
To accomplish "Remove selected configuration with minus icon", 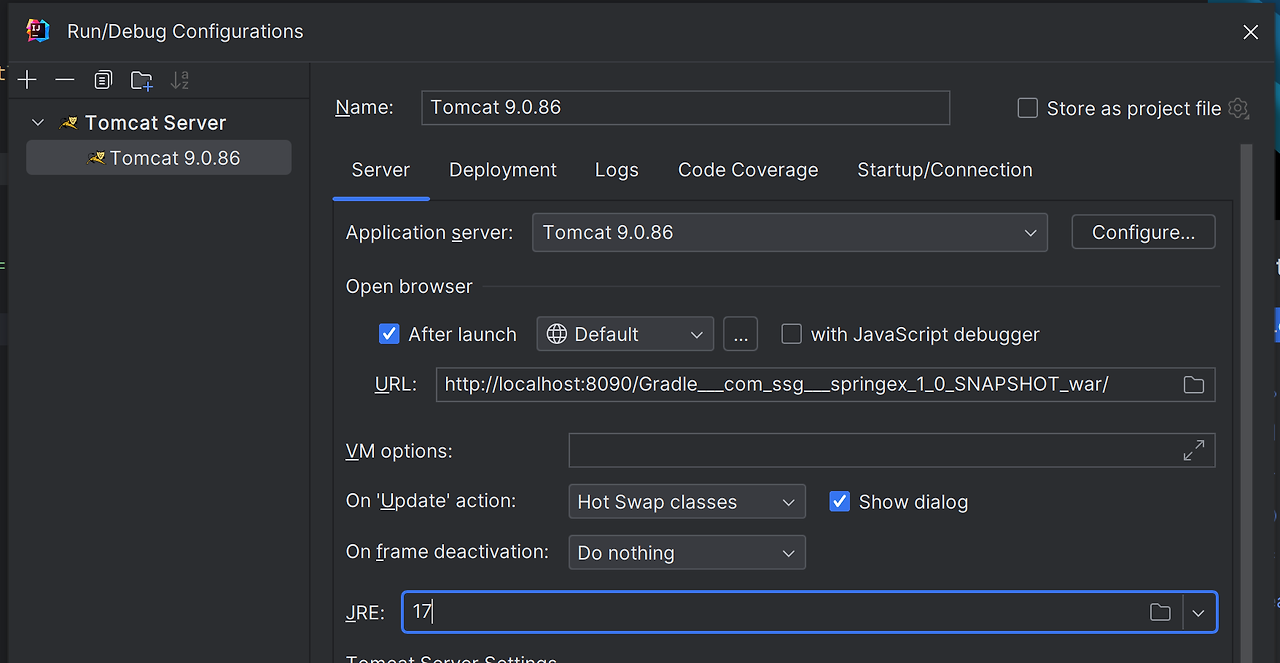I will (65, 80).
